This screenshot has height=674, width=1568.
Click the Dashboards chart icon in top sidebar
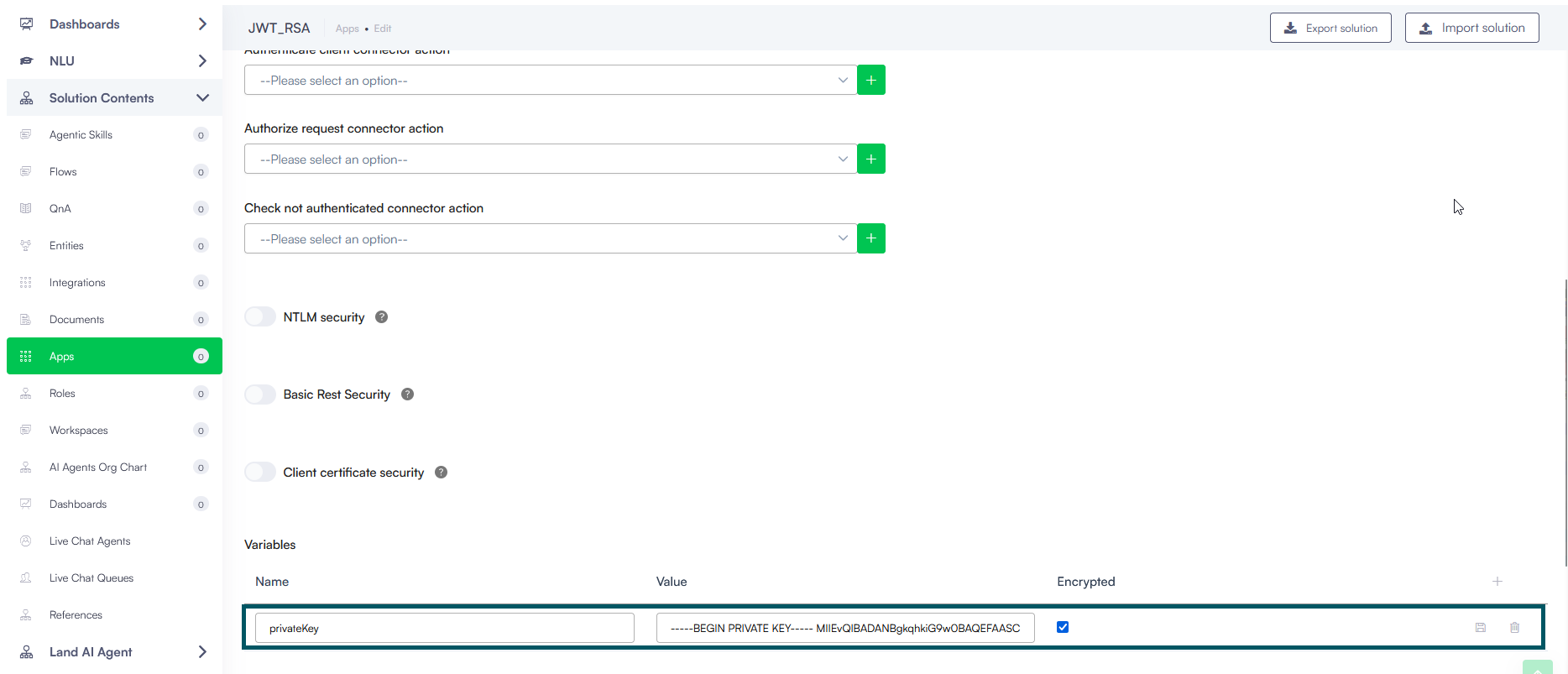pos(27,24)
